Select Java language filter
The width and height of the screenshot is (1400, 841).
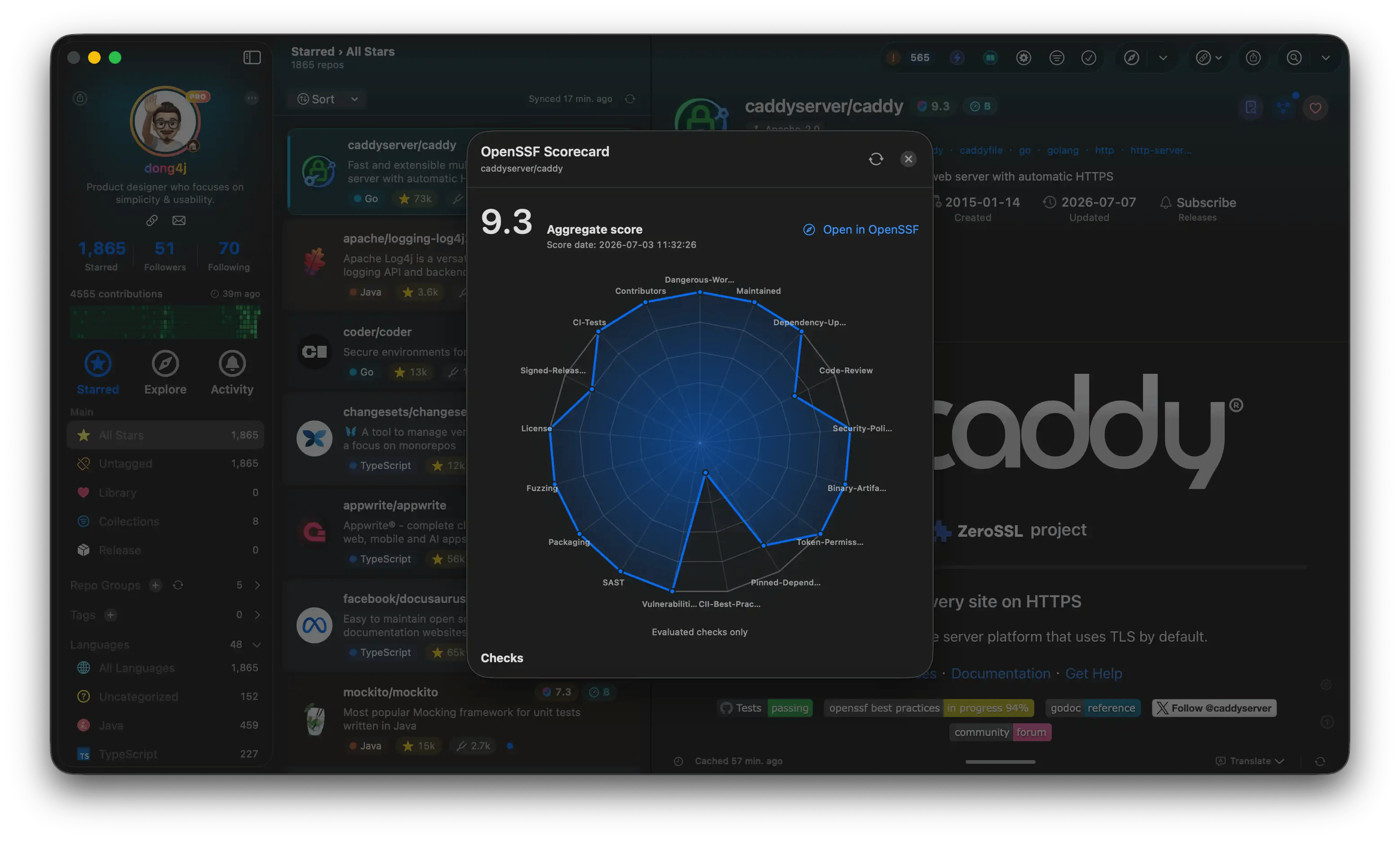click(165, 726)
